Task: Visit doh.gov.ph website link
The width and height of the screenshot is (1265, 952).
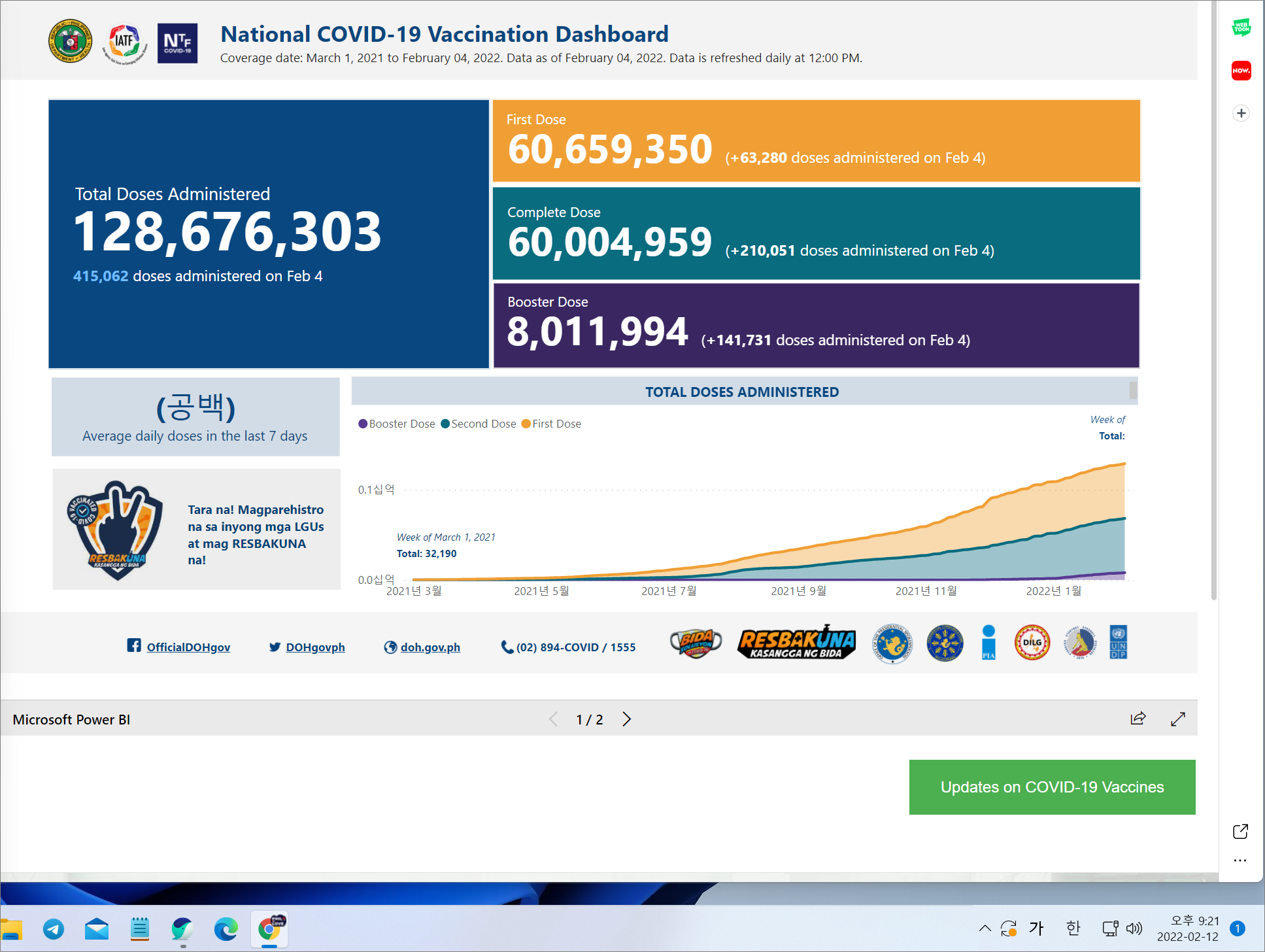Action: coord(430,647)
